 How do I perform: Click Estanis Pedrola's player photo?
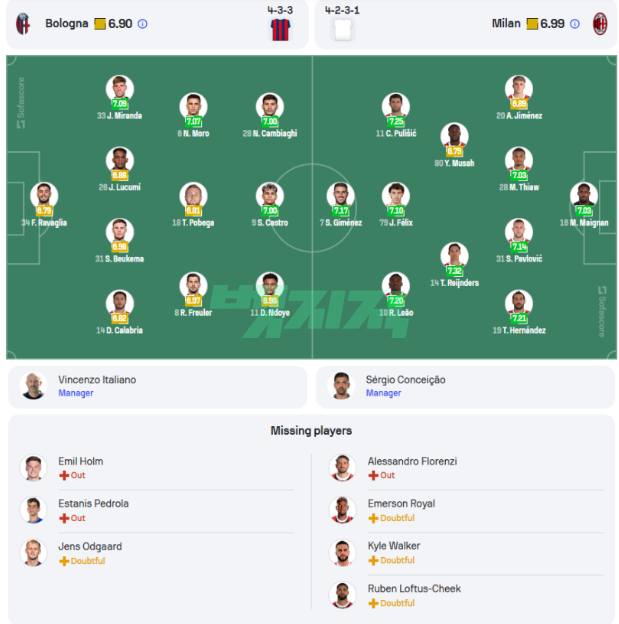pos(33,509)
